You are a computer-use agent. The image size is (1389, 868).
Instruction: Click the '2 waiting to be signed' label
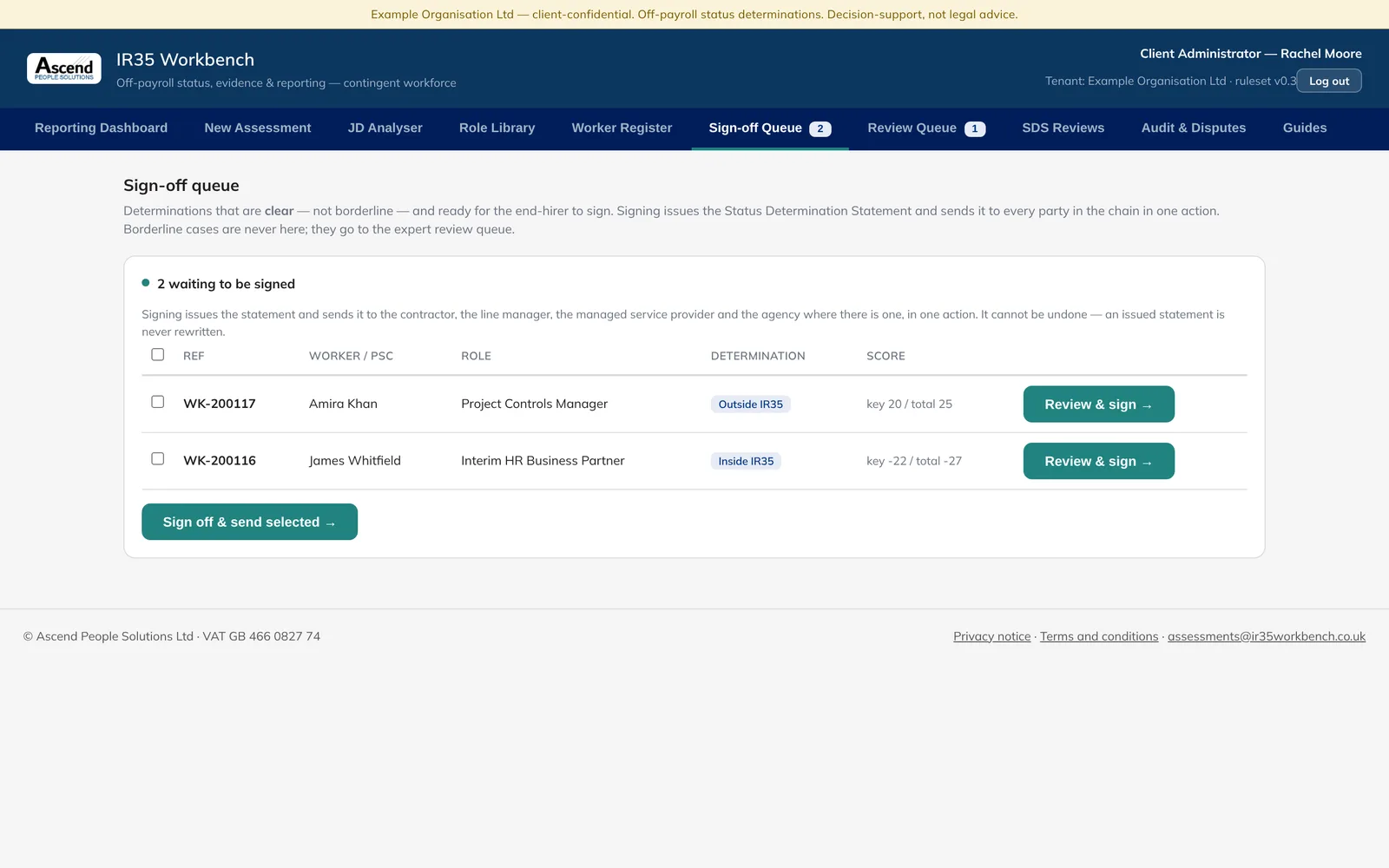coord(226,284)
